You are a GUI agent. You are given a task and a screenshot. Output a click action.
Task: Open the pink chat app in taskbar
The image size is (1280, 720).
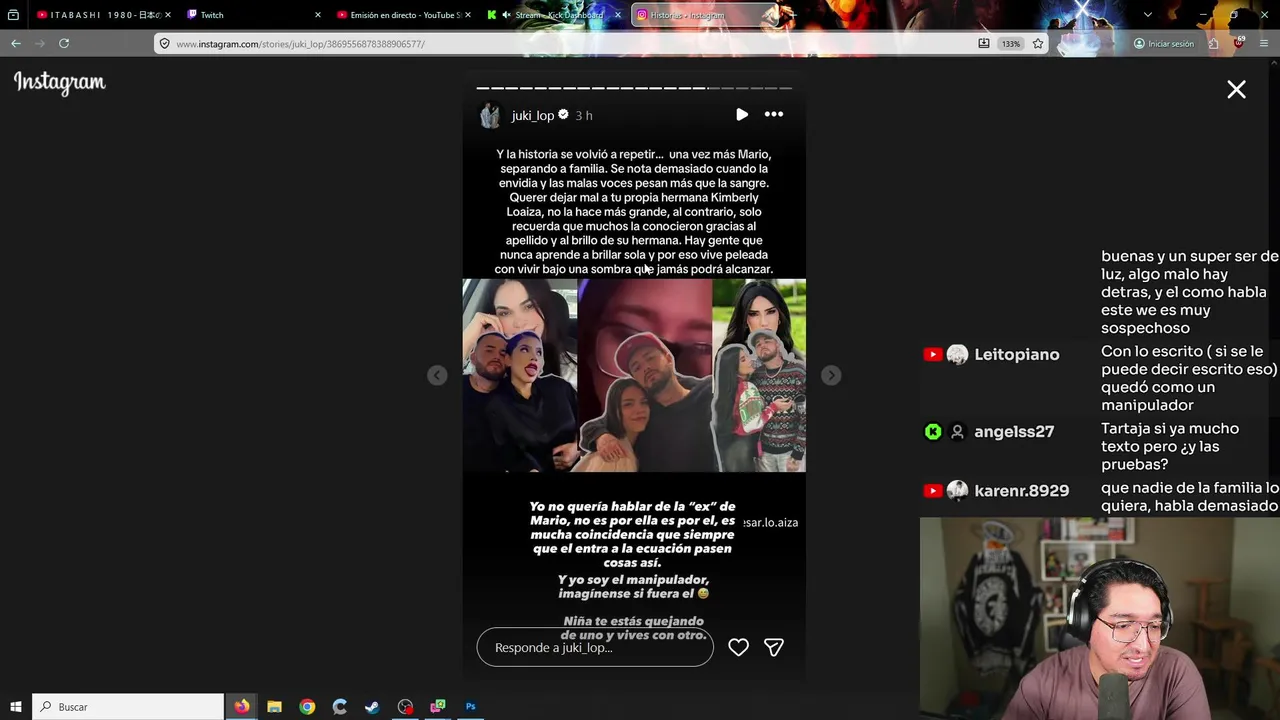click(x=438, y=707)
